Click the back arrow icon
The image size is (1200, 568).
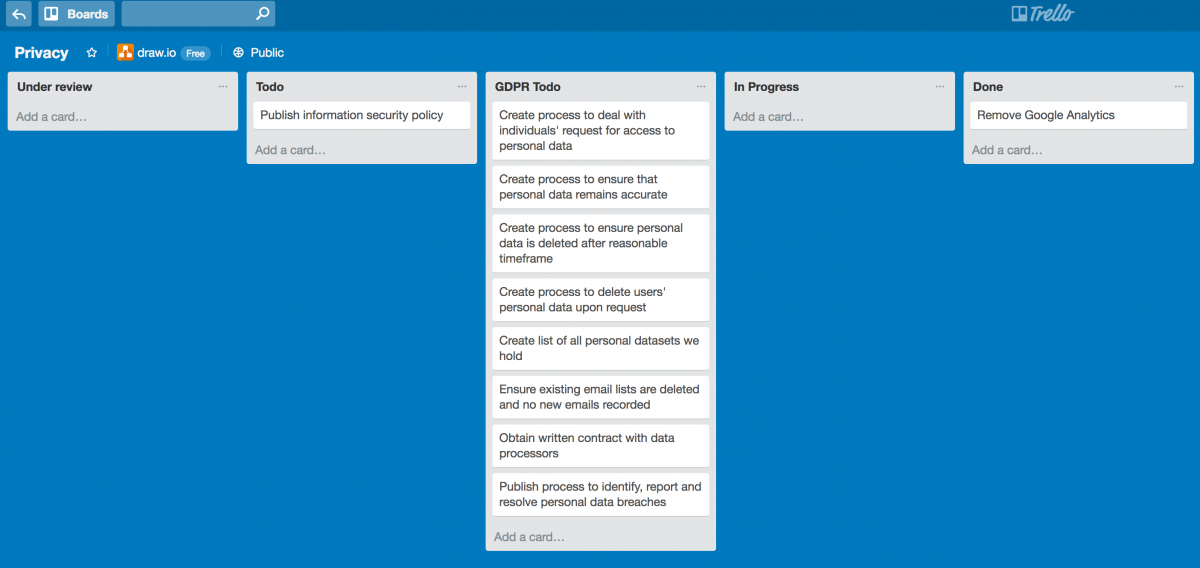tap(19, 14)
